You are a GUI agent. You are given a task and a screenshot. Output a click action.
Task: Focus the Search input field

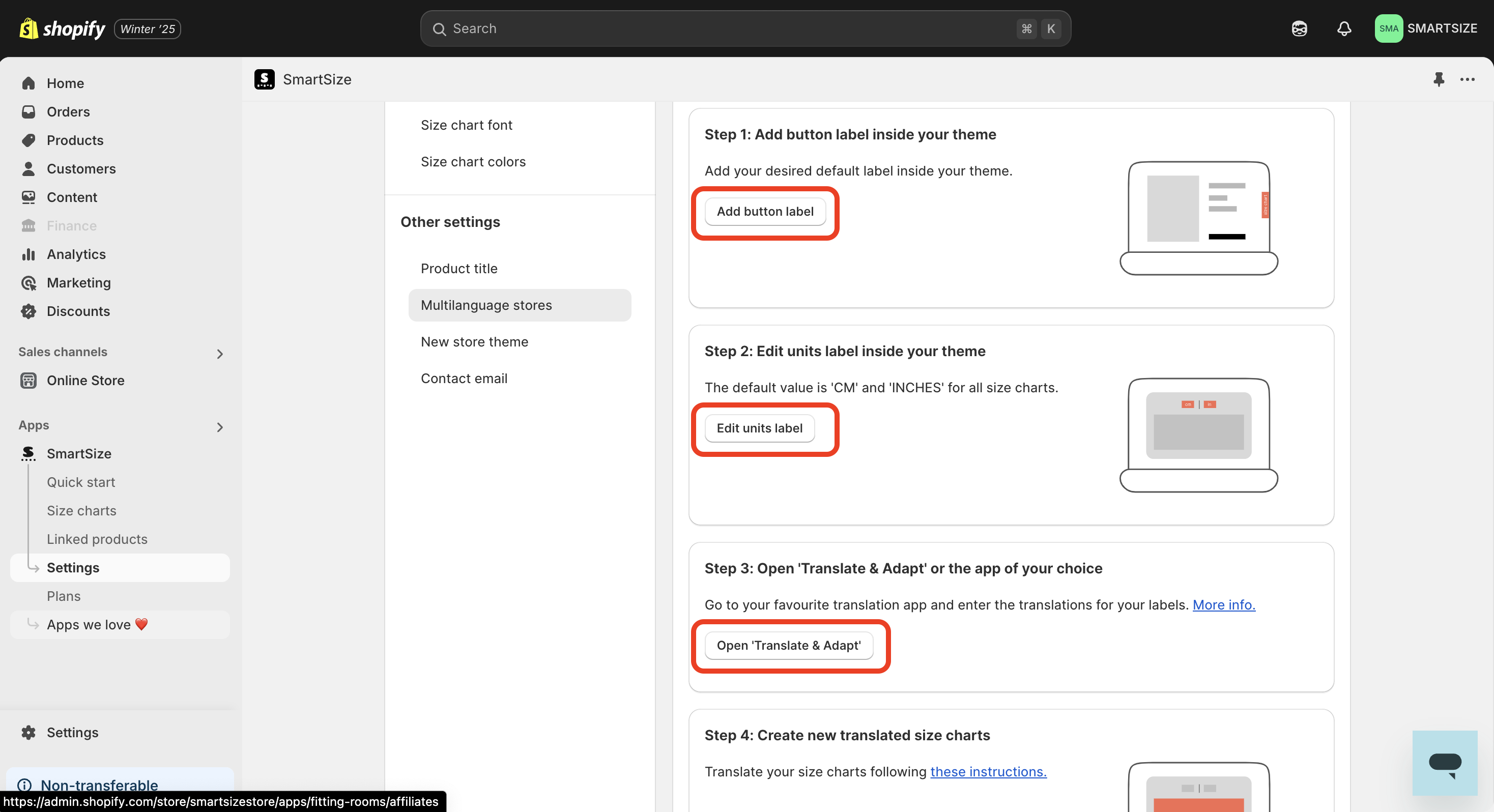pos(745,28)
